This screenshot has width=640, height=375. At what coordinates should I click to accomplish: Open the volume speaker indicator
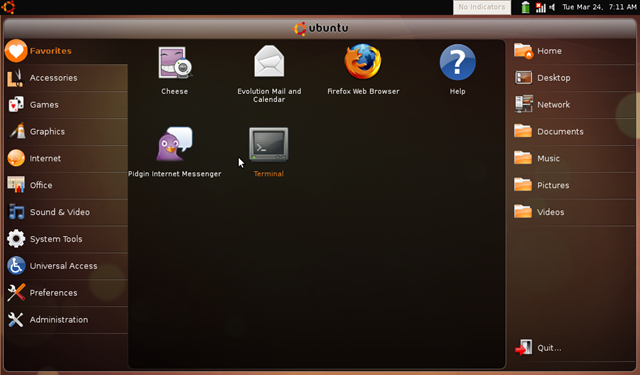(x=552, y=7)
